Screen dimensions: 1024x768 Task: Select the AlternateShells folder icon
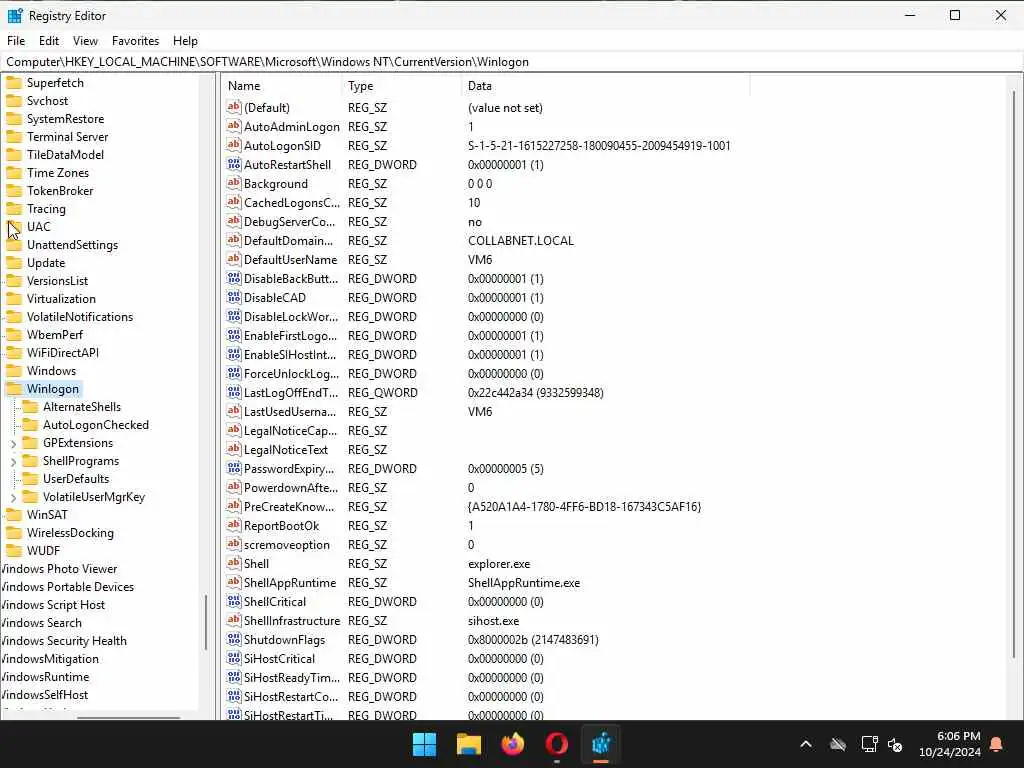coord(30,407)
